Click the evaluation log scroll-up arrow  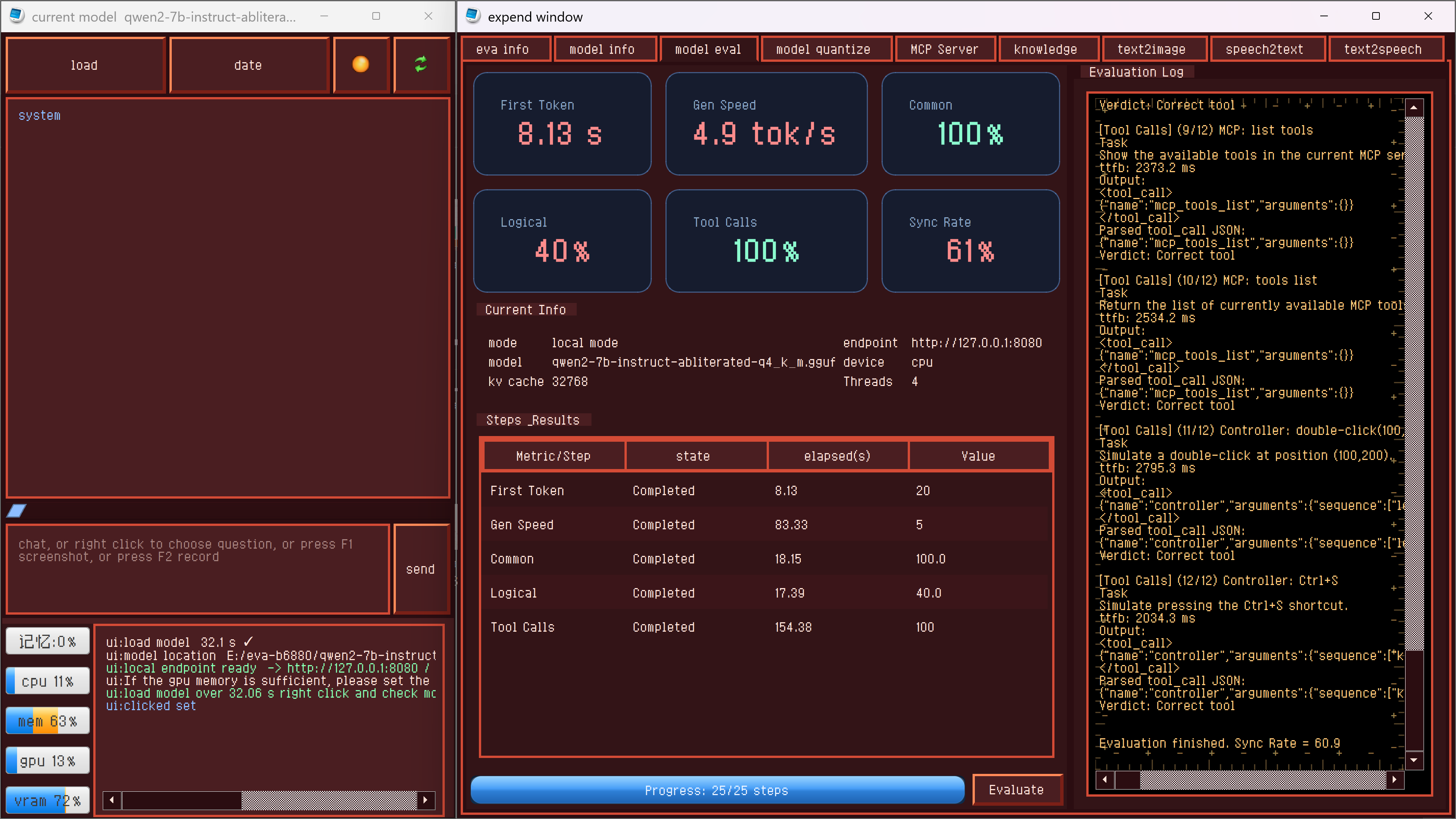(x=1414, y=107)
